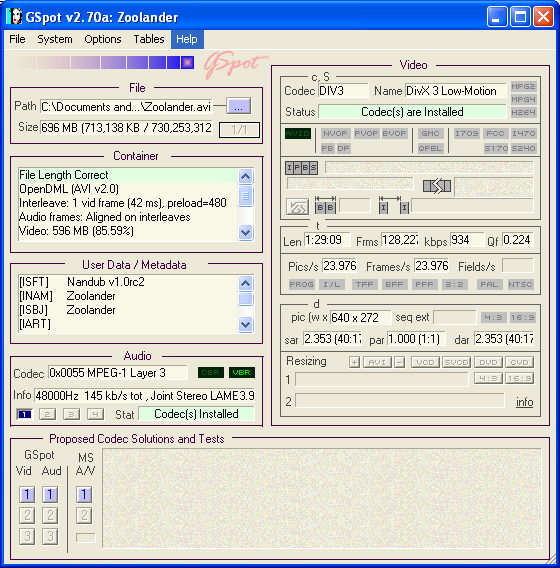Click the QPEL indicator
560x568 pixels.
tap(430, 148)
